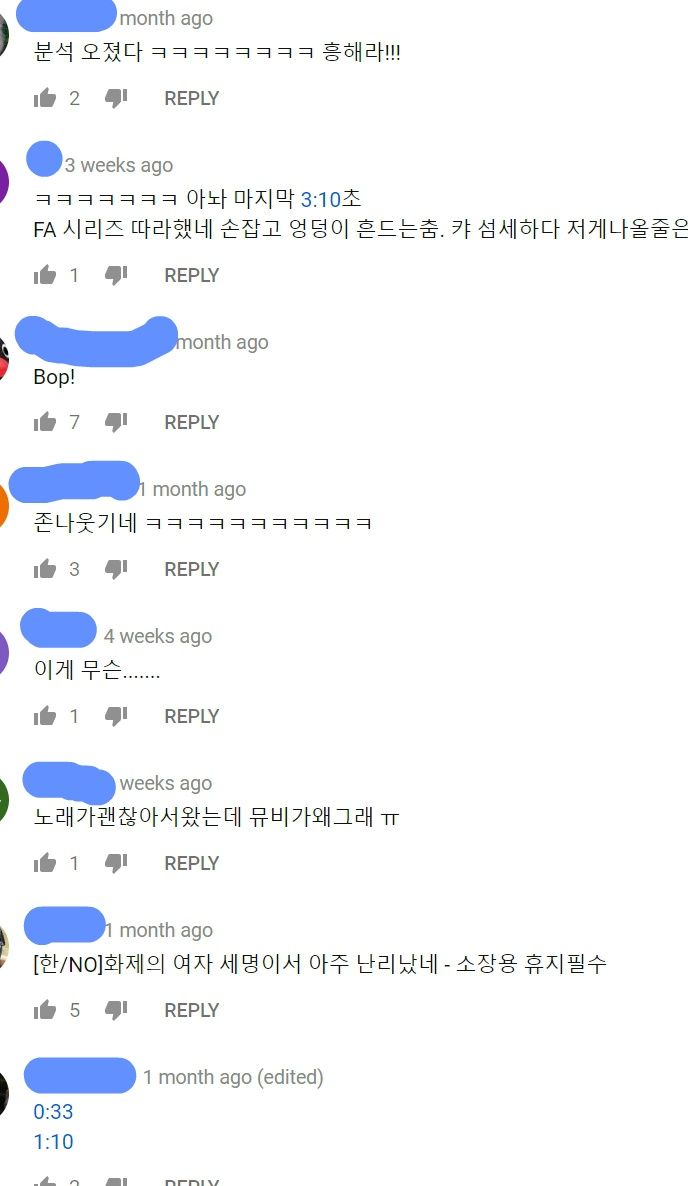Thumbs down the 이게 무슨 comment

116,716
